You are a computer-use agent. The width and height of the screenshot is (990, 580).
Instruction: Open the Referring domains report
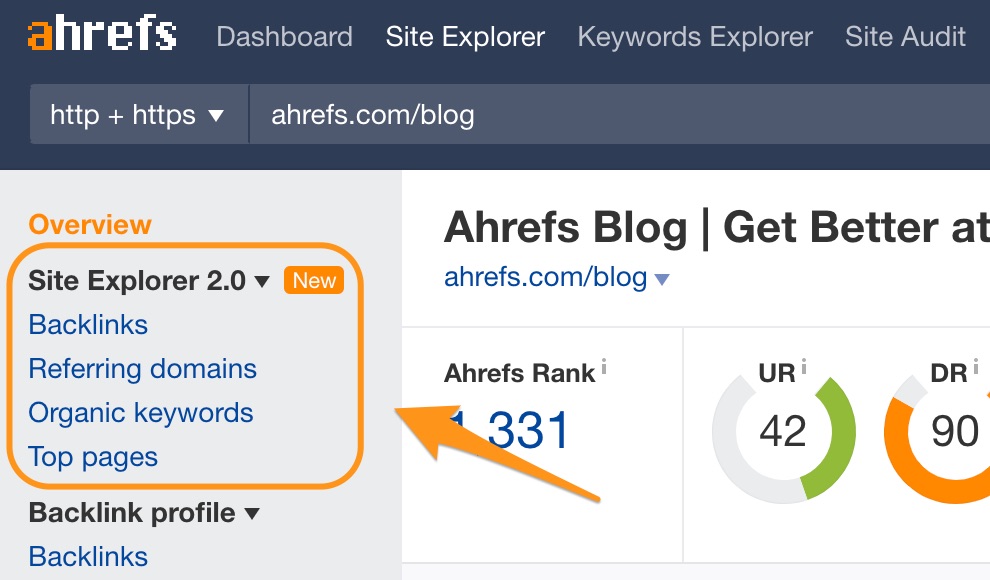(x=143, y=369)
